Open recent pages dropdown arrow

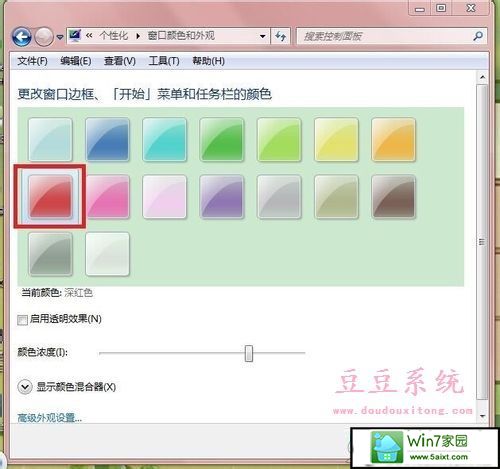pyautogui.click(x=60, y=37)
